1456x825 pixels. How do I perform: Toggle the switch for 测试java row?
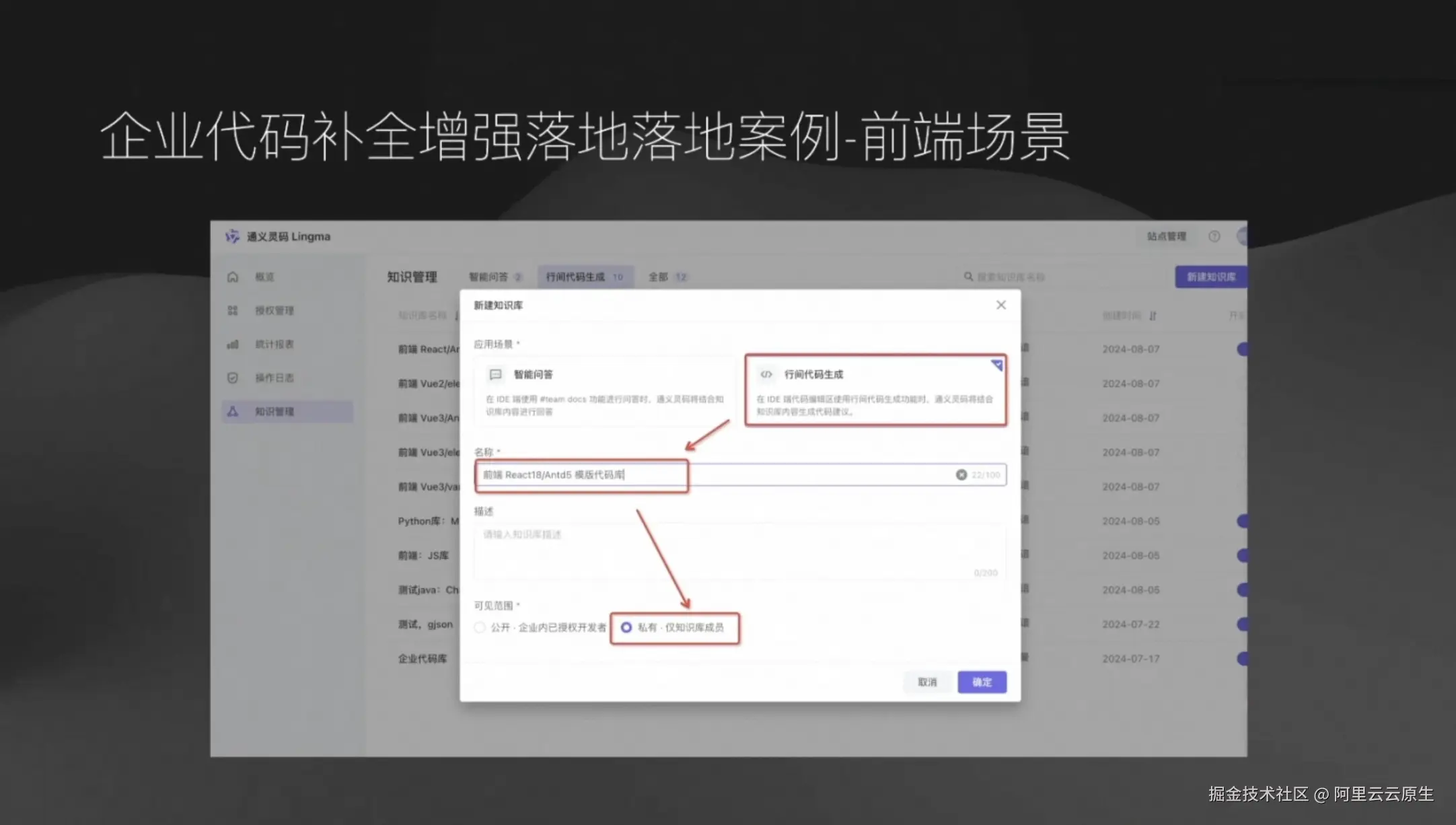[1242, 589]
